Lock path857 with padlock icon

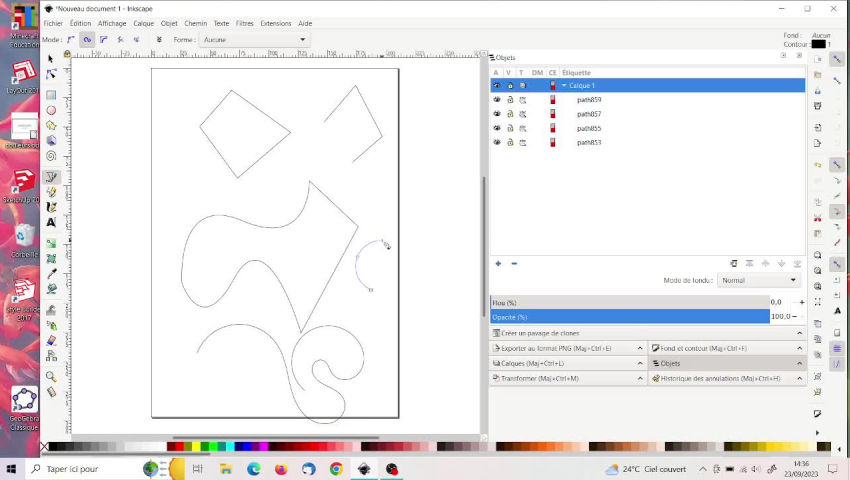click(510, 114)
